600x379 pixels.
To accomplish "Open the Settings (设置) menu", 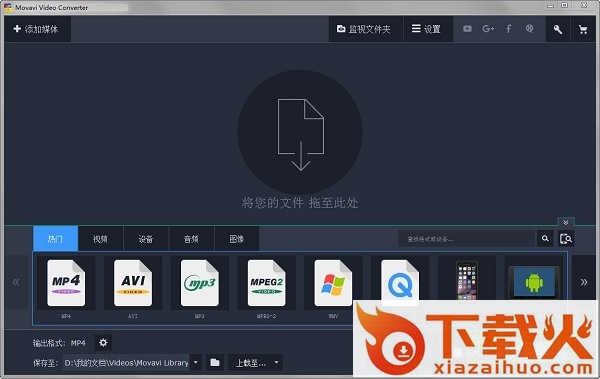I will [x=428, y=29].
